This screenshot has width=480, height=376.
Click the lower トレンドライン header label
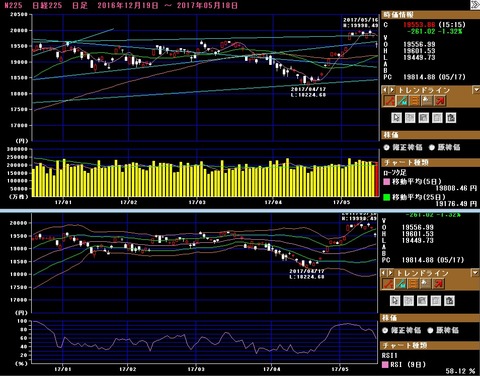423,273
